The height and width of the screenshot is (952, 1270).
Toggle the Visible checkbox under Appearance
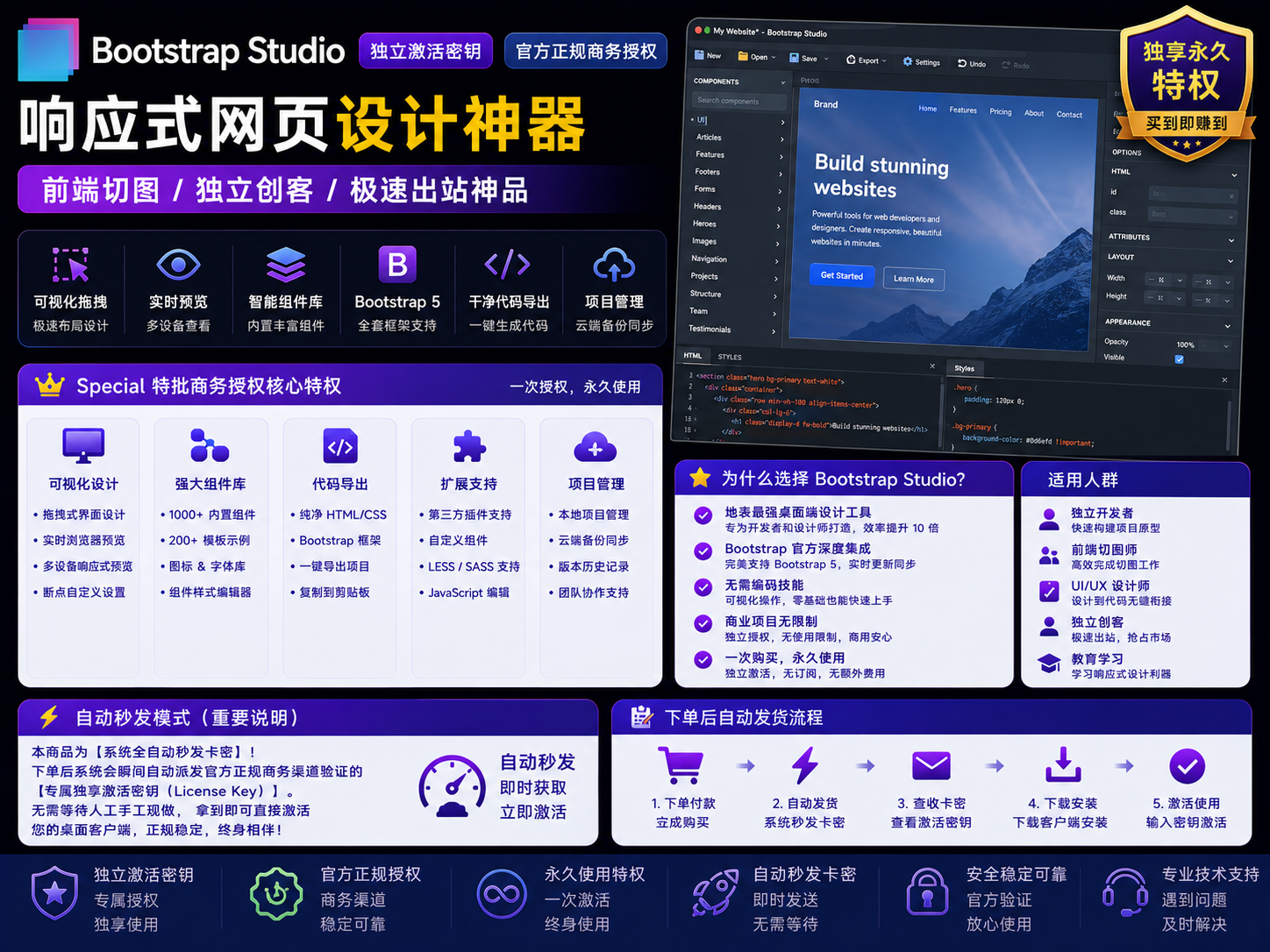(1179, 359)
